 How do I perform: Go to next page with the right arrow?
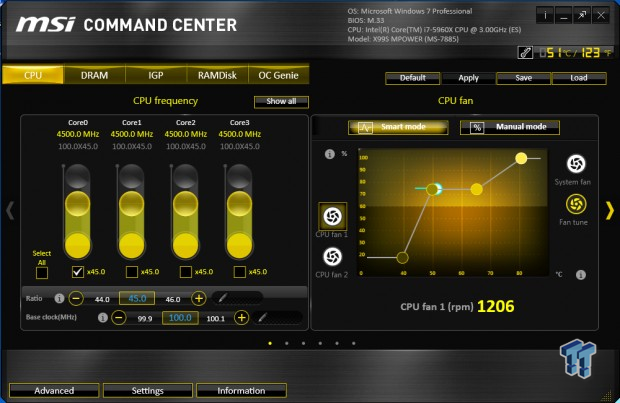tap(610, 210)
